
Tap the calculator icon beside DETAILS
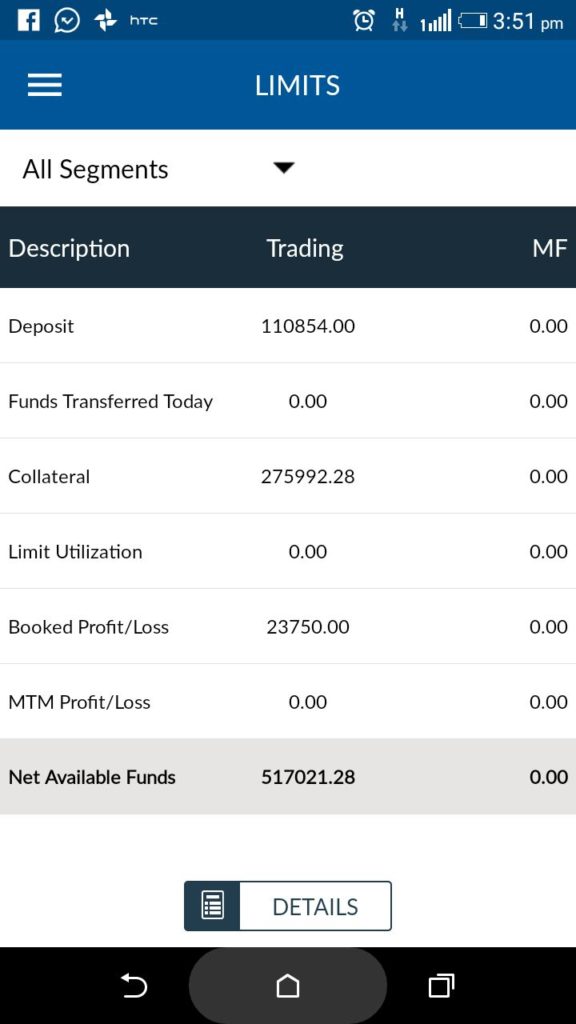click(212, 906)
